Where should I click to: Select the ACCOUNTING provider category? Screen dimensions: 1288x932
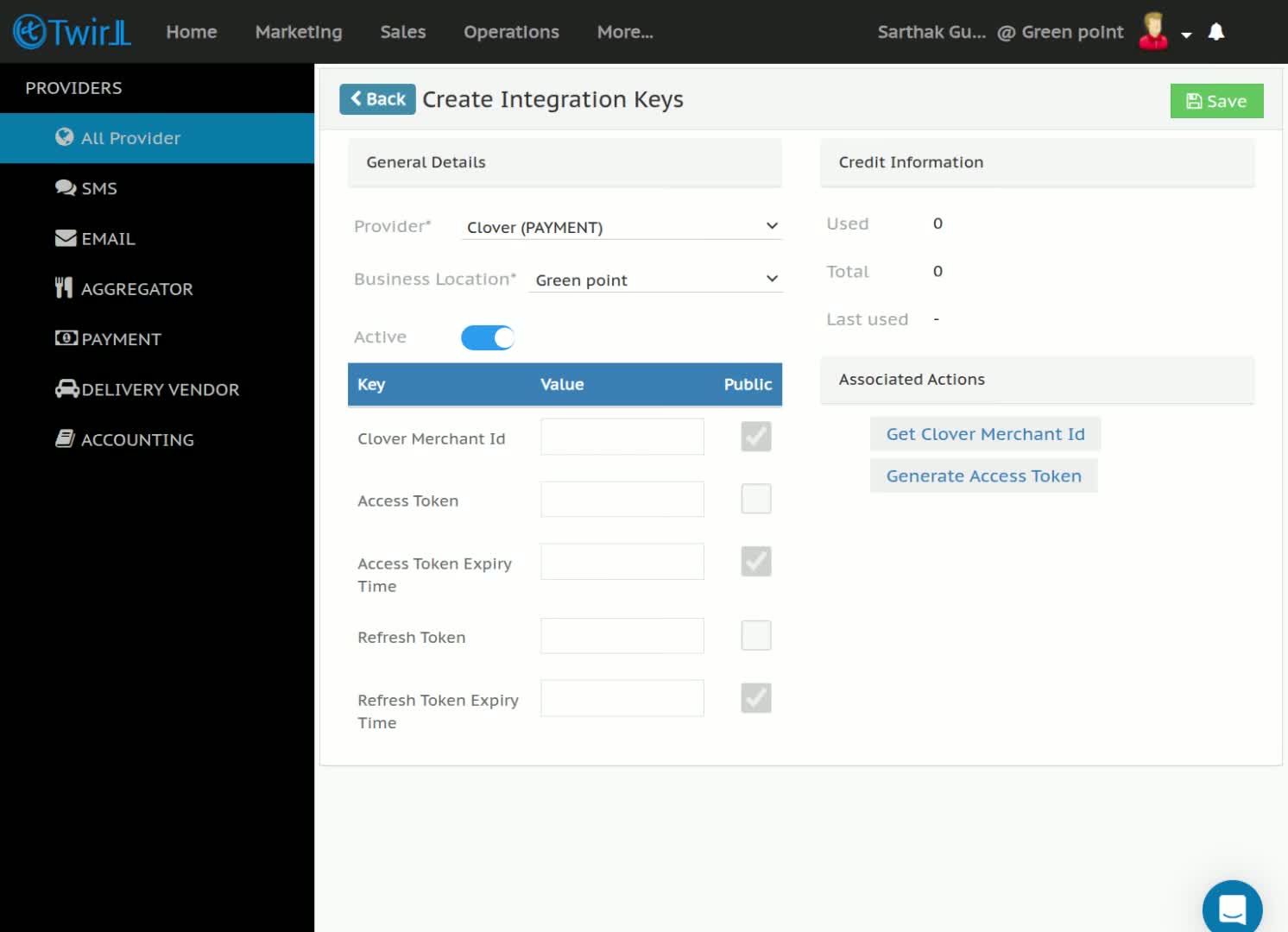click(157, 439)
